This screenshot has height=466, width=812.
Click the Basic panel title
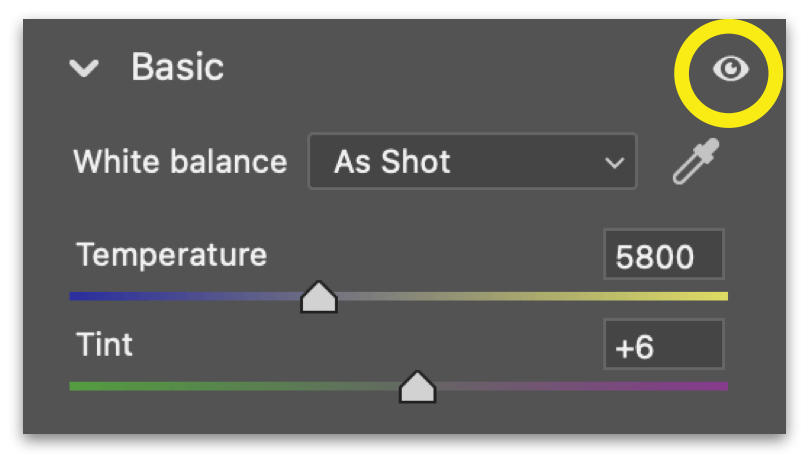pos(177,68)
